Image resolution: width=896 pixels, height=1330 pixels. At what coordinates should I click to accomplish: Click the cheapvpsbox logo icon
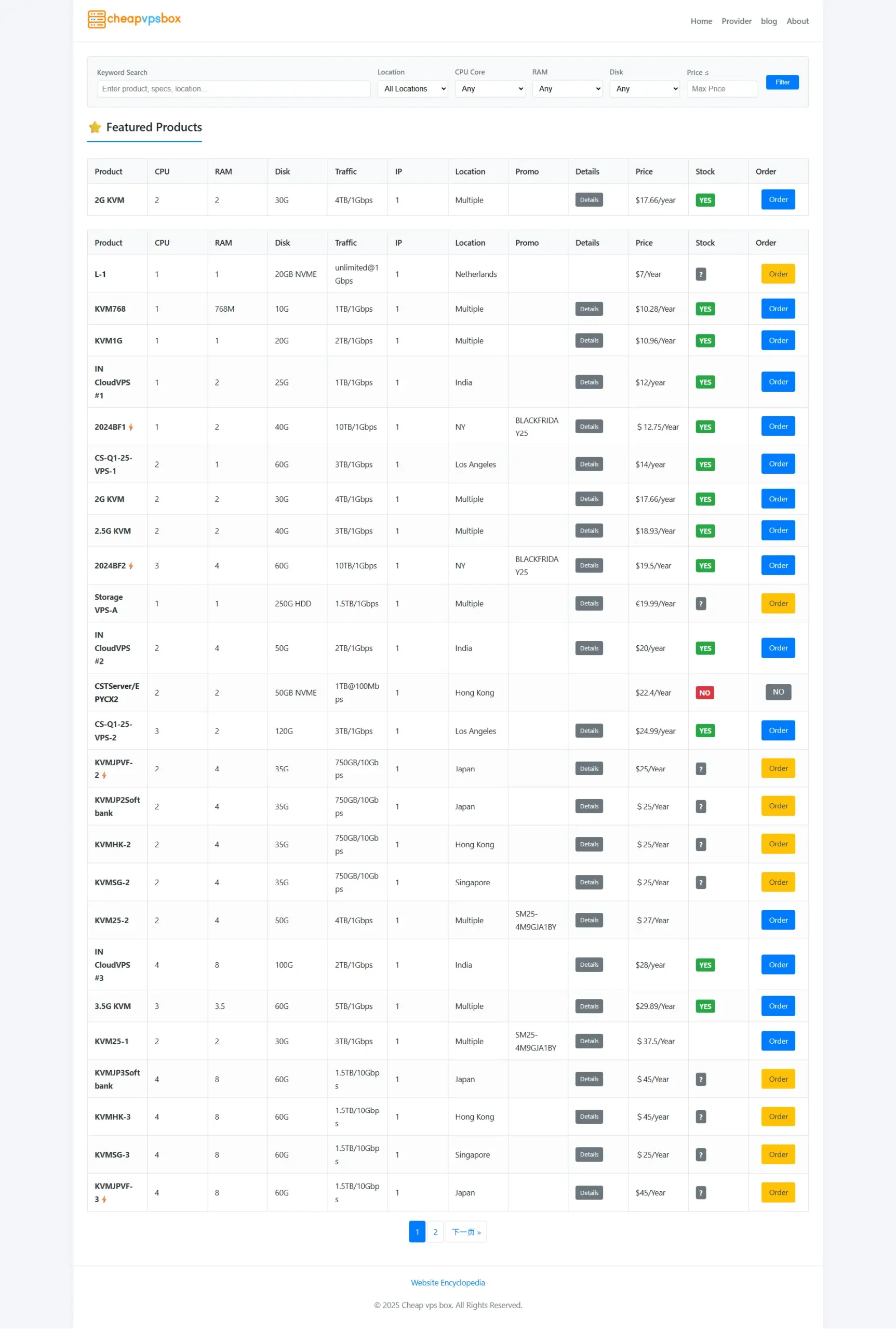[97, 19]
